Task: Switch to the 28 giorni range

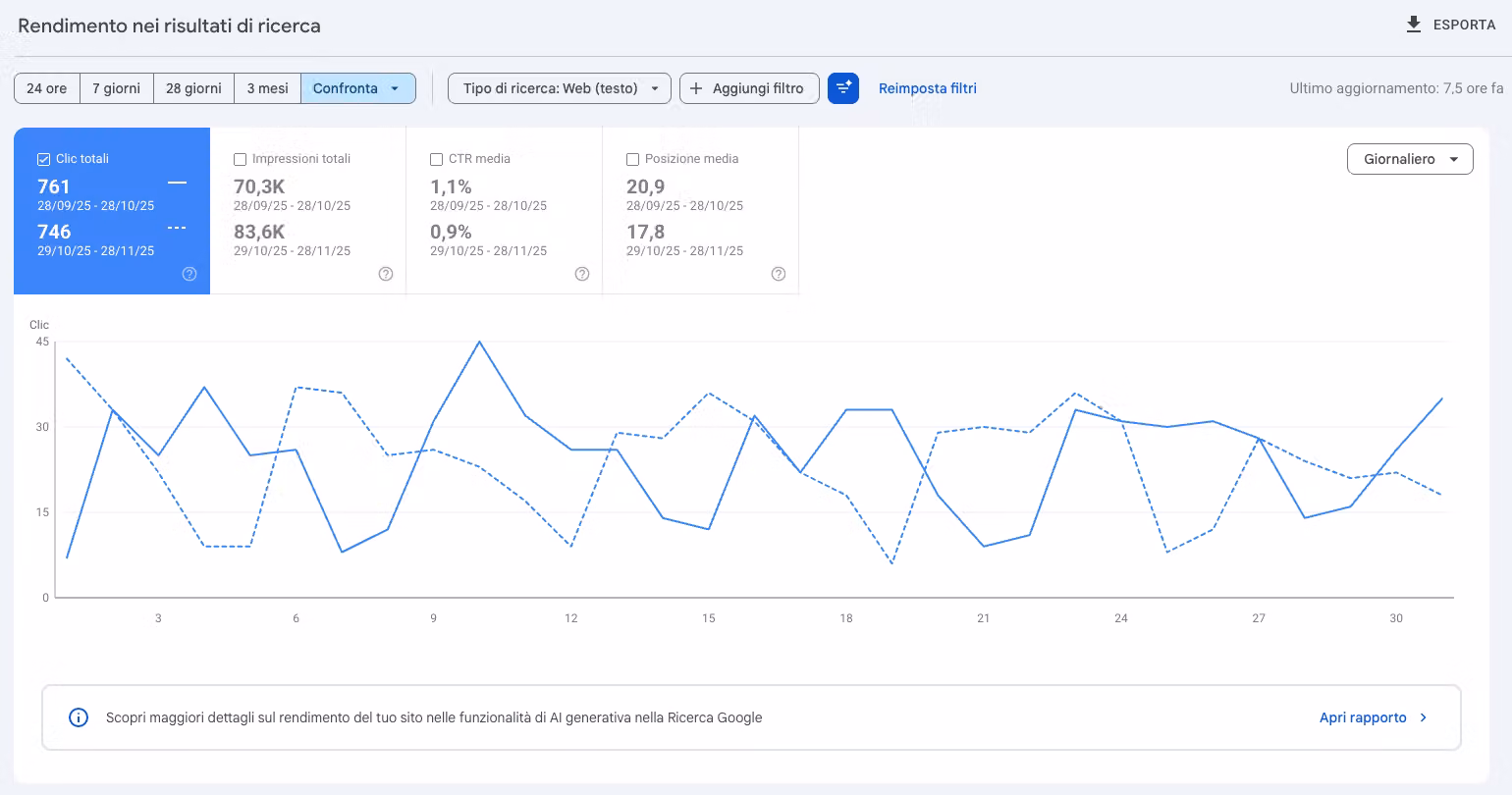Action: click(x=193, y=88)
